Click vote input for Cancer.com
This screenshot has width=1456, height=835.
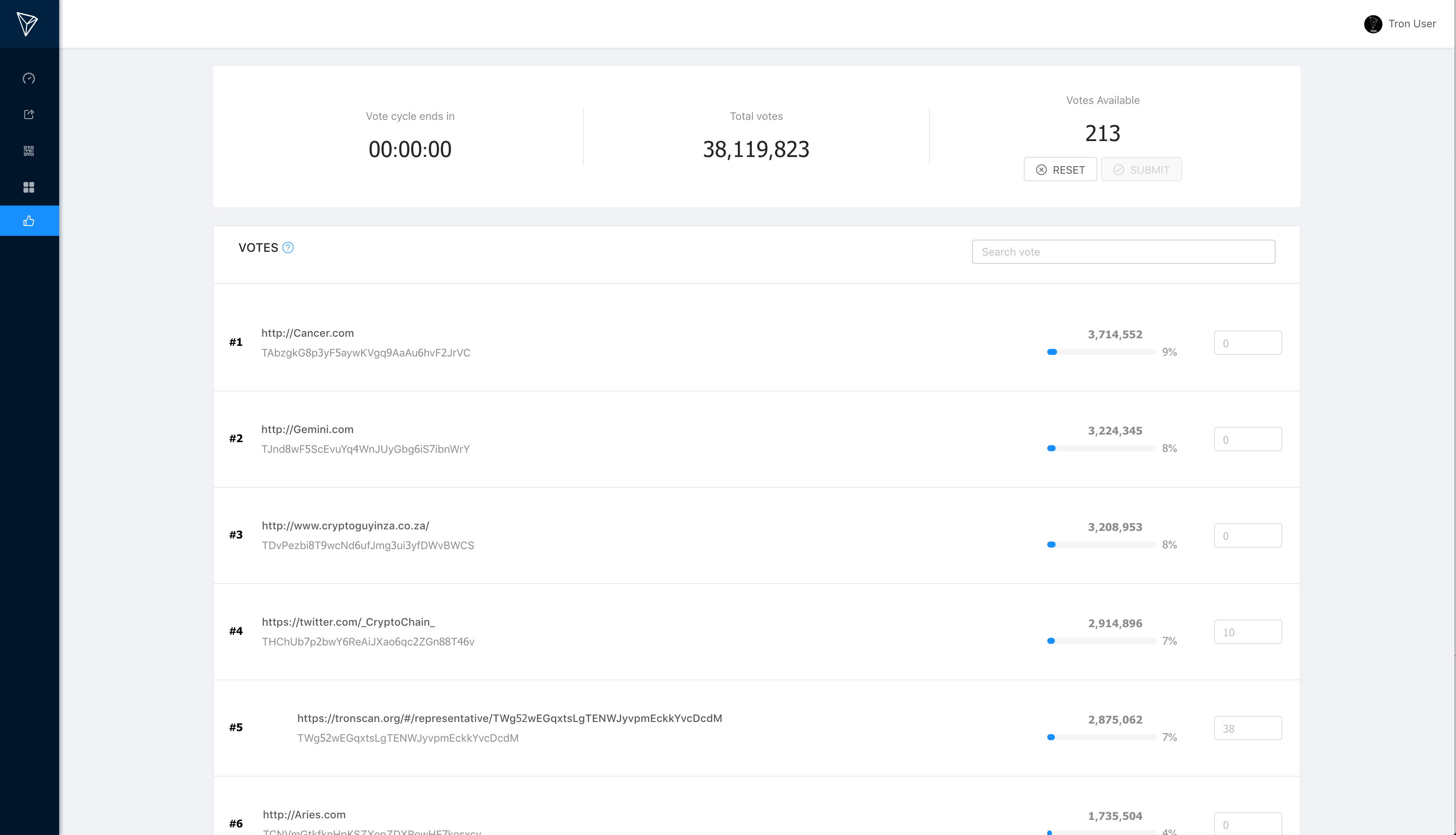[1248, 343]
